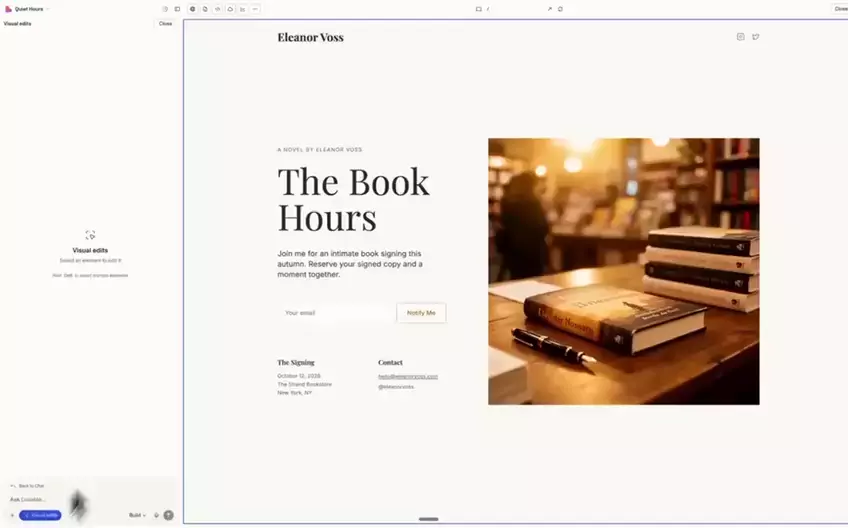This screenshot has width=848, height=528.
Task: Toggle the sidebar panel layout icon
Action: point(177,9)
